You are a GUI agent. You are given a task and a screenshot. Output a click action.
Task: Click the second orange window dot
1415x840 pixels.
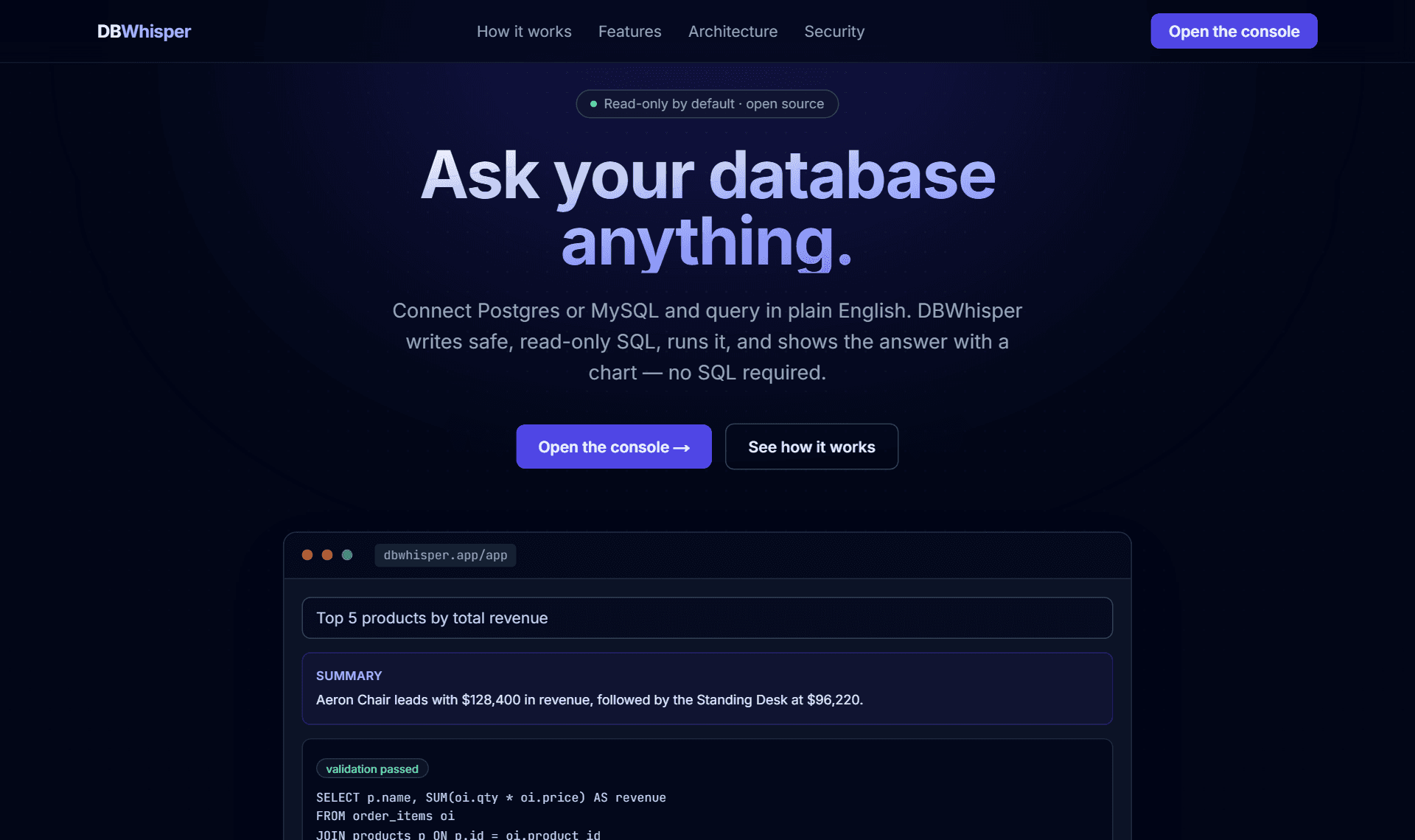[x=327, y=555]
